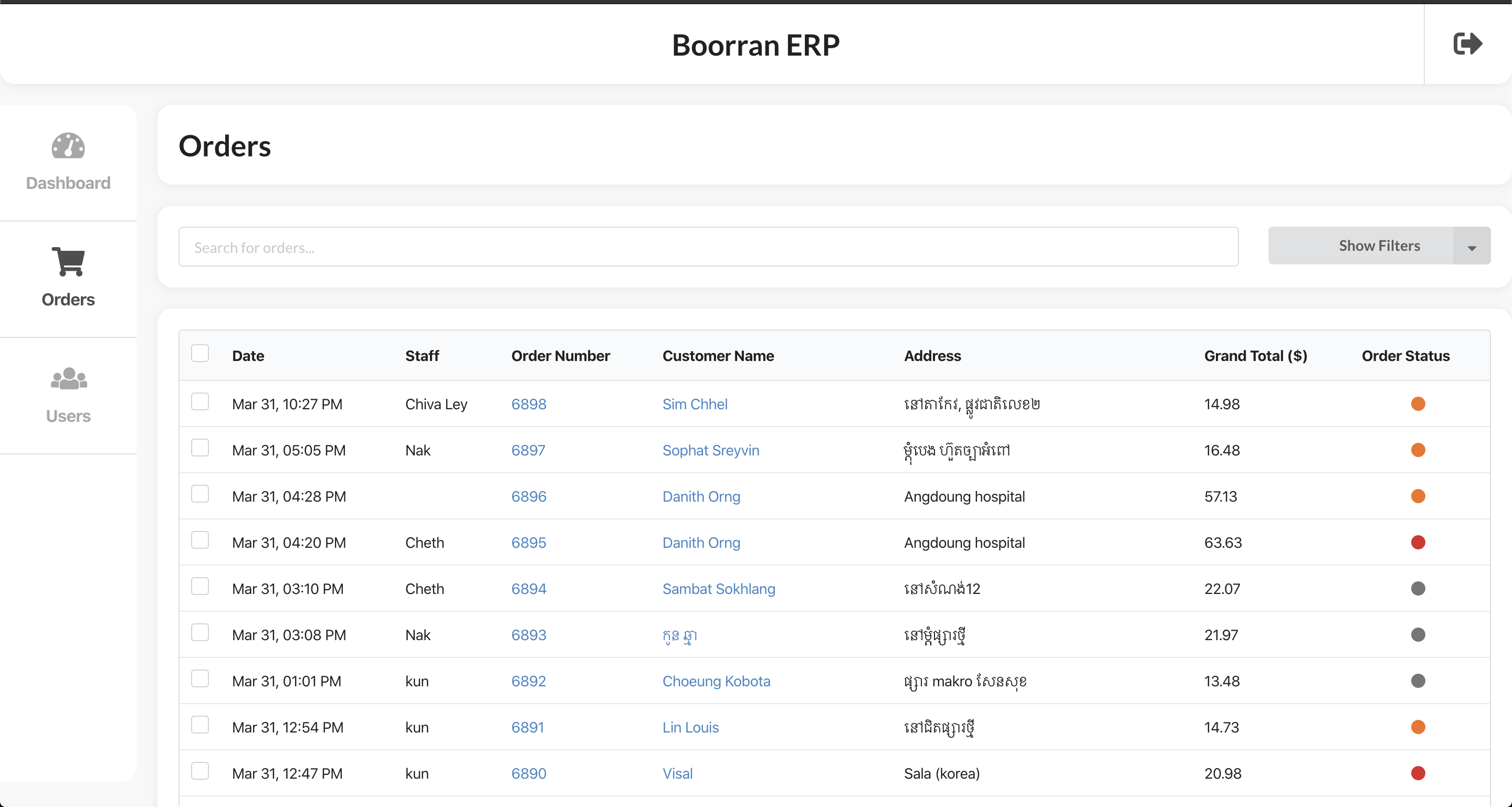Click the Staff column header
Viewport: 1512px width, 807px height.
(422, 356)
